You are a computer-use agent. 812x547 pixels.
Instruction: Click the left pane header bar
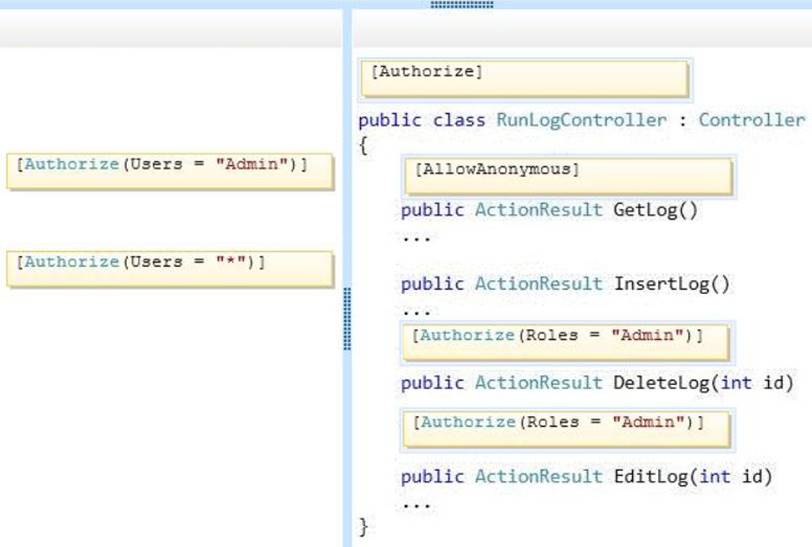pos(170,32)
